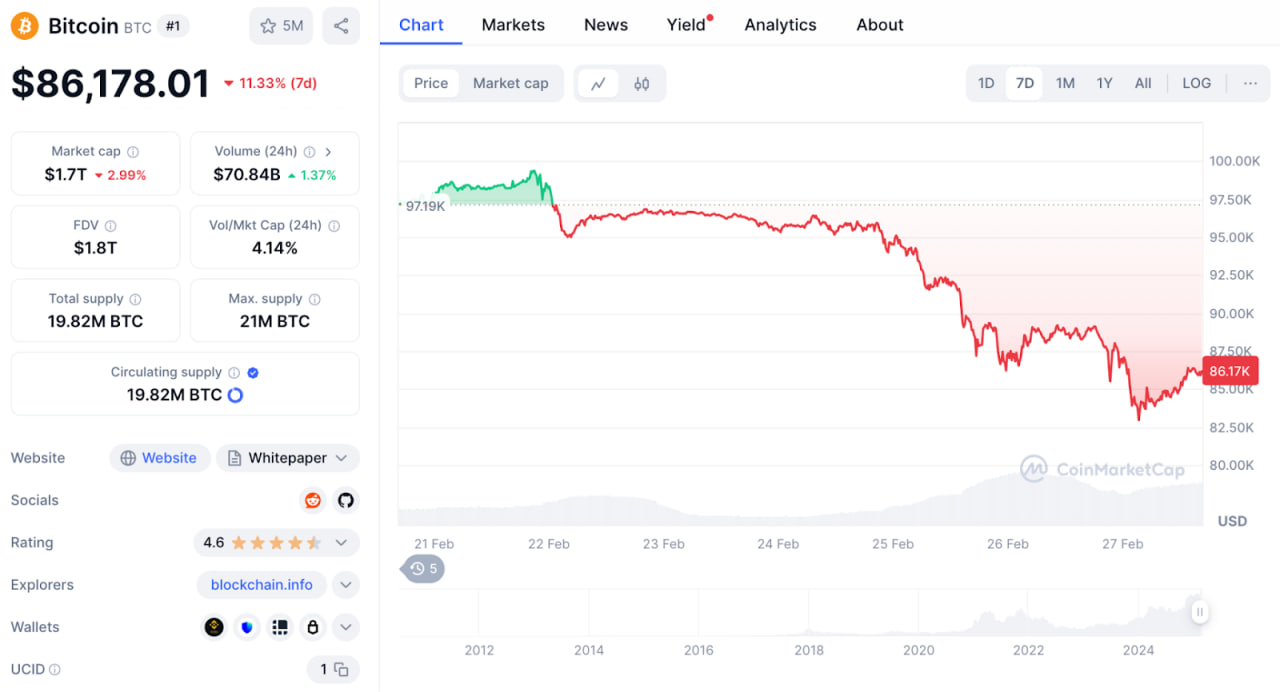Screen dimensions: 1280x692
Task: Click the 19.82M BTC total supply value
Action: tap(96, 322)
